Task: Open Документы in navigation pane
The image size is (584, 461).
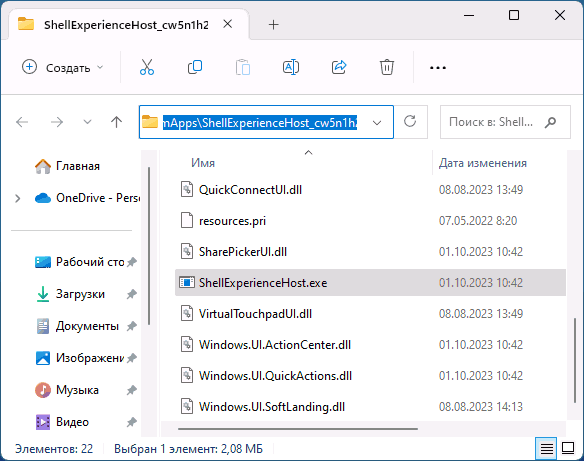Action: click(78, 326)
